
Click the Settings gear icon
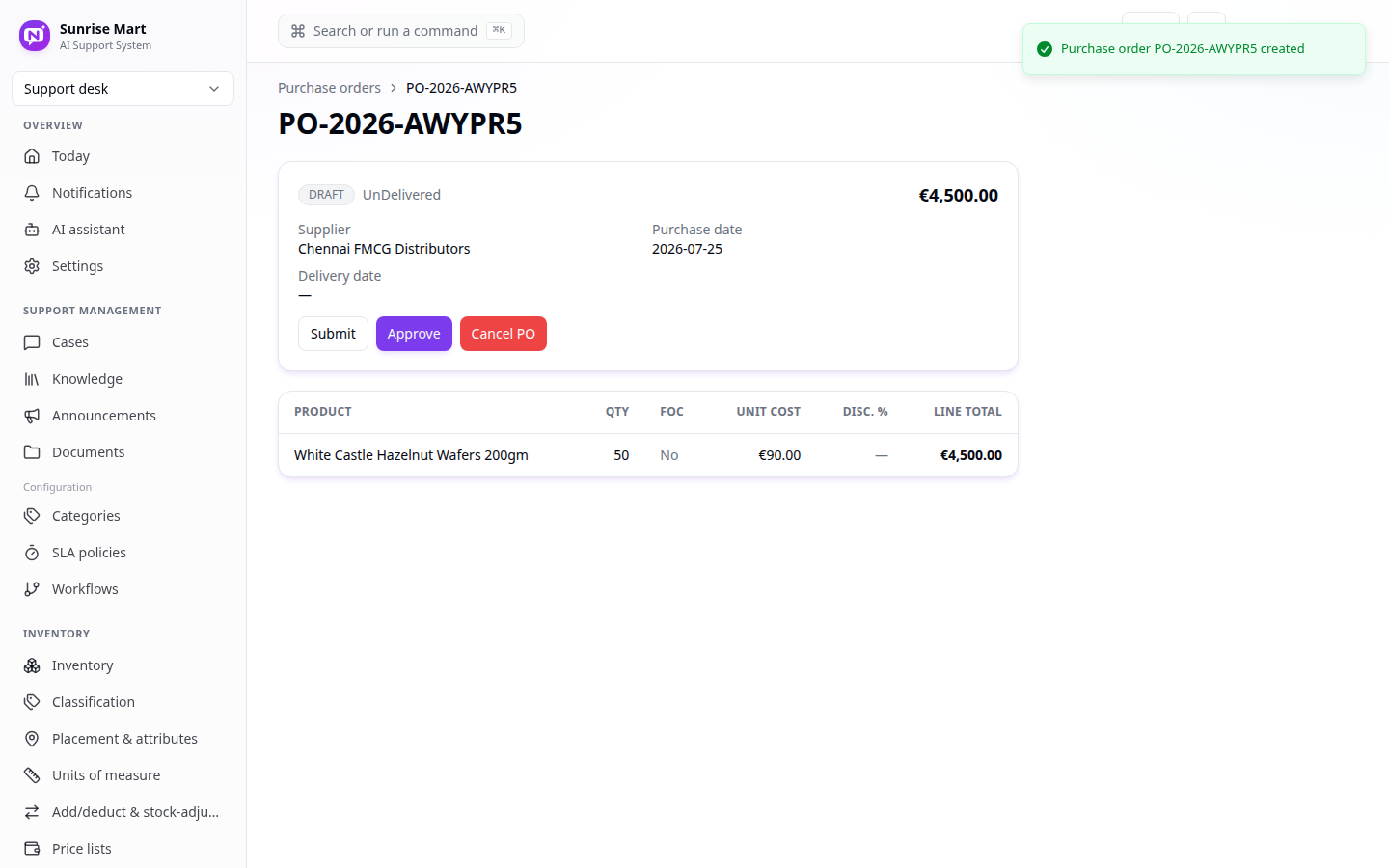[x=32, y=266]
